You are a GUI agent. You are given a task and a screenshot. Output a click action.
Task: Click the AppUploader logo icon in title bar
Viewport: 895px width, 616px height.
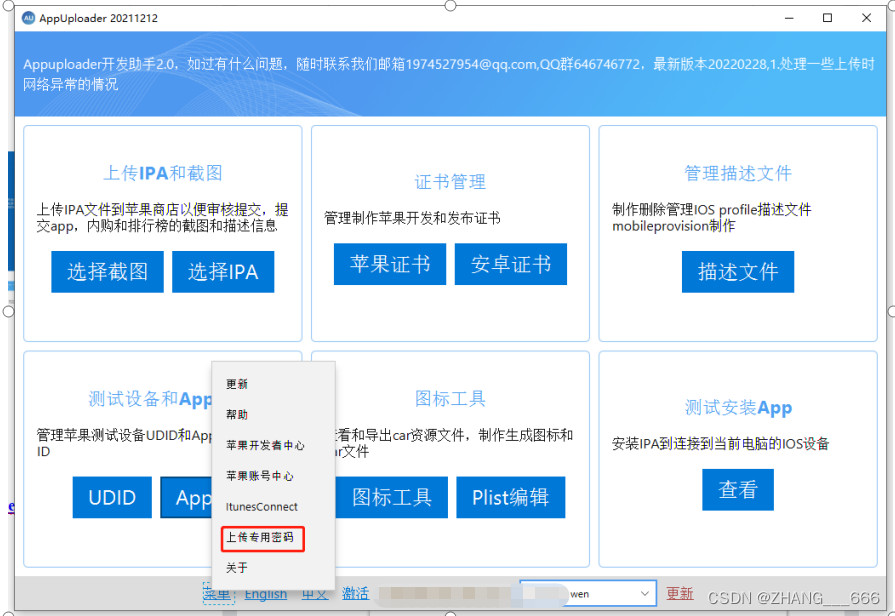pyautogui.click(x=28, y=18)
